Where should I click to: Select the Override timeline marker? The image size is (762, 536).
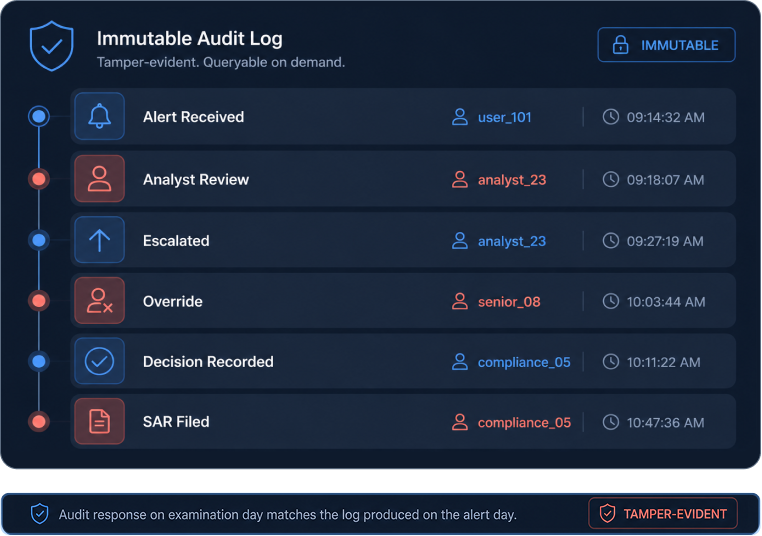tap(39, 301)
